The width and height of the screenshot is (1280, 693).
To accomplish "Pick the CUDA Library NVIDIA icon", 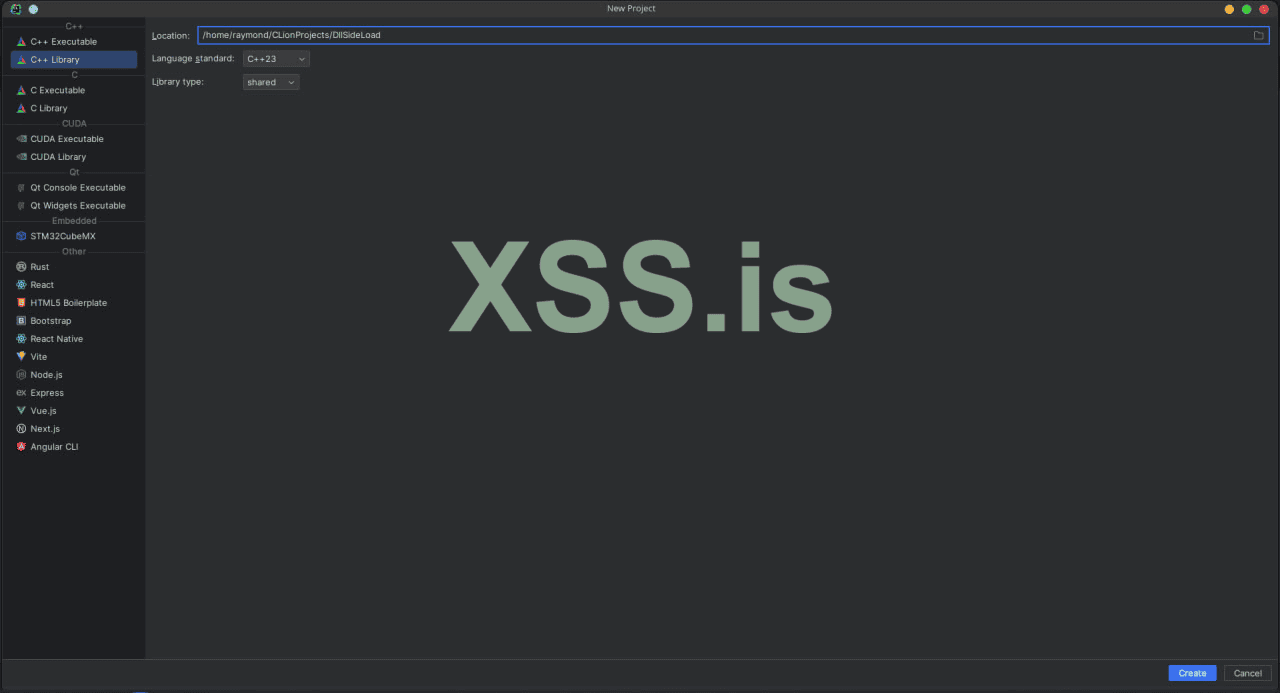I will pos(21,157).
